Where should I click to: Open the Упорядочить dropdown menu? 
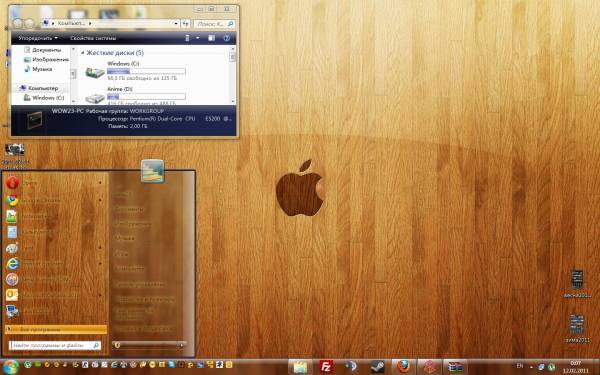[x=38, y=38]
